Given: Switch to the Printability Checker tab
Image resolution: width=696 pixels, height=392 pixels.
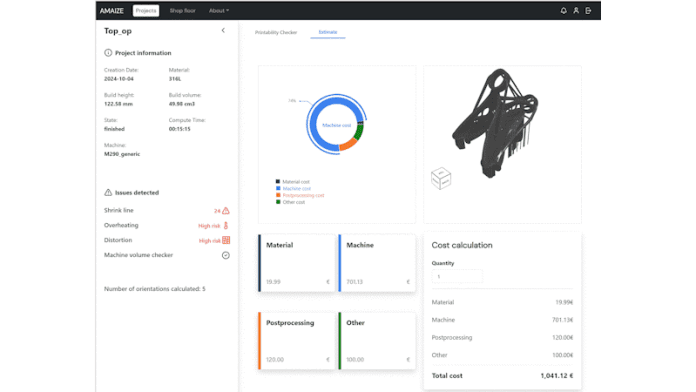Looking at the screenshot, I should point(276,32).
